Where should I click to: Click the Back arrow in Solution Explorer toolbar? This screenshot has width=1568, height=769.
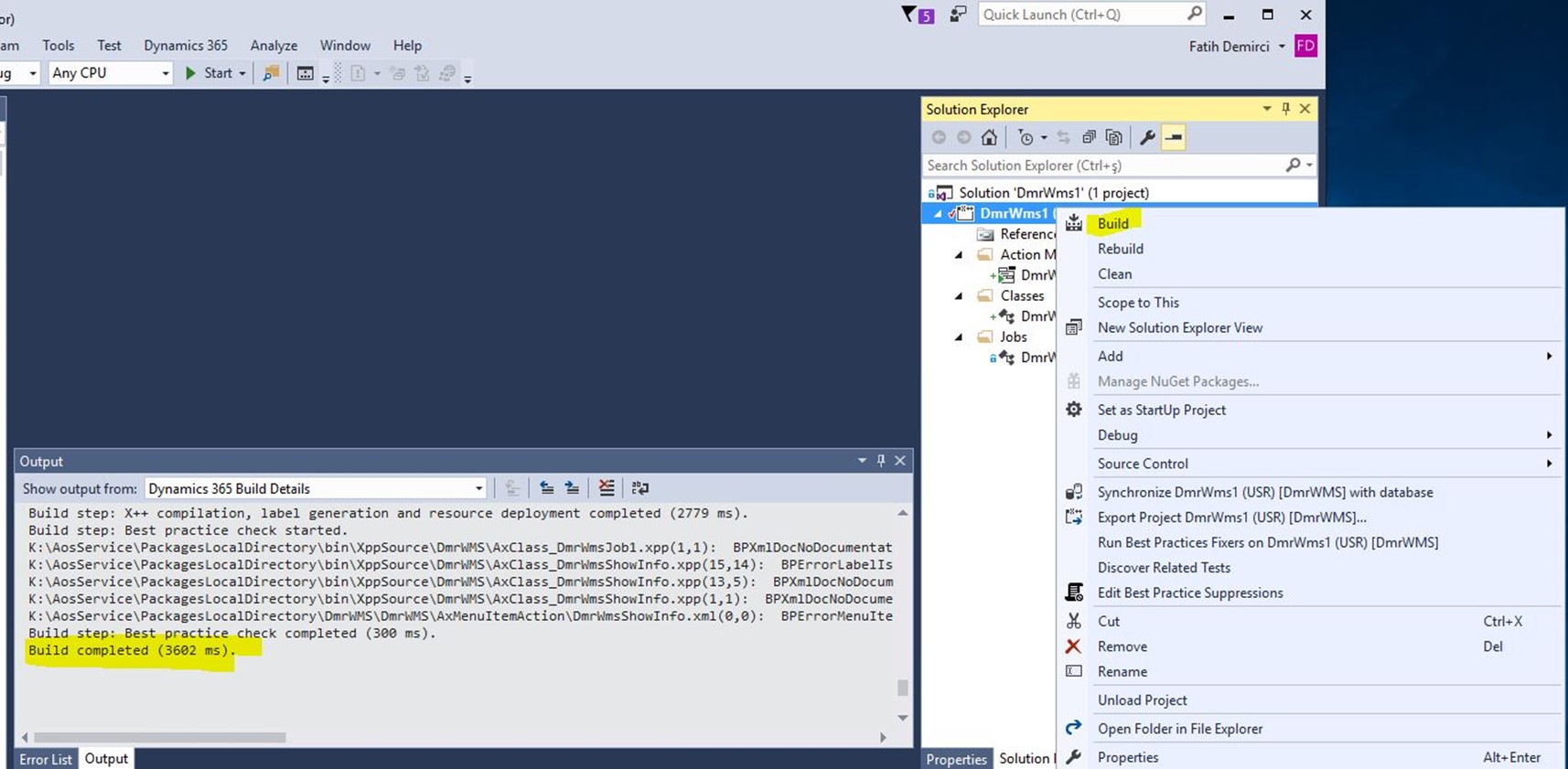point(939,137)
